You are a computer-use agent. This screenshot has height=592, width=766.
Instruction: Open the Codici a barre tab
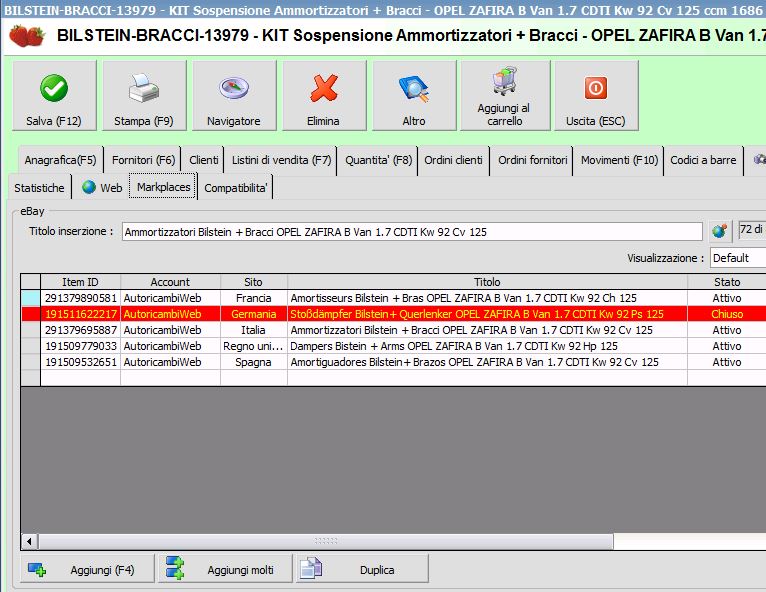pyautogui.click(x=703, y=160)
